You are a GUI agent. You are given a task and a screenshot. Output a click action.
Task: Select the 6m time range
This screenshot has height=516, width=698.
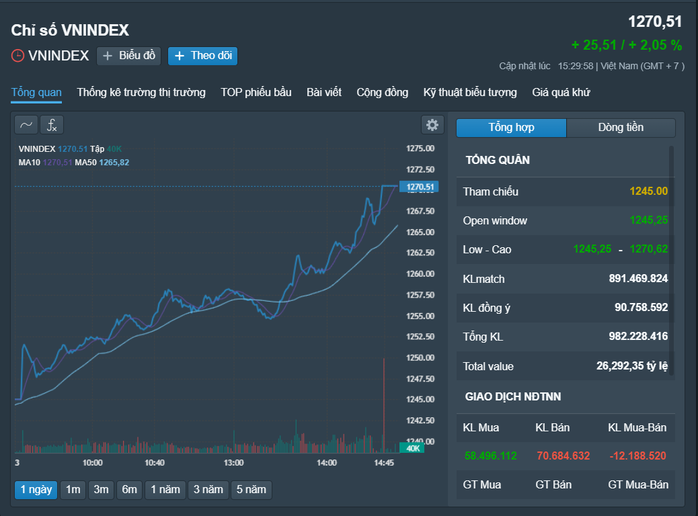coord(130,490)
